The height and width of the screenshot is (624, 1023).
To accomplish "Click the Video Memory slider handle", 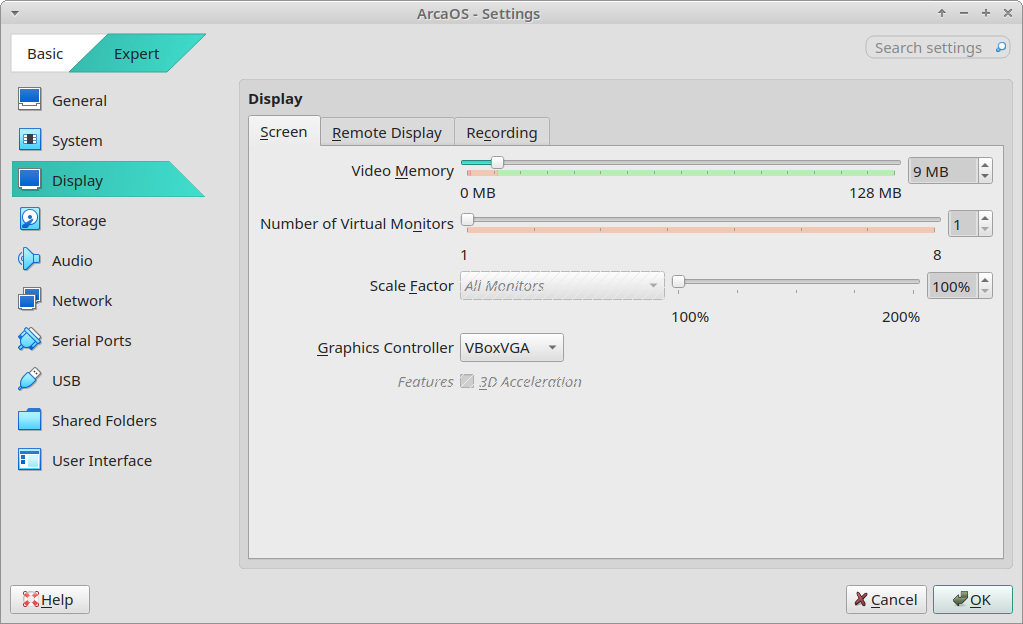I will click(497, 163).
